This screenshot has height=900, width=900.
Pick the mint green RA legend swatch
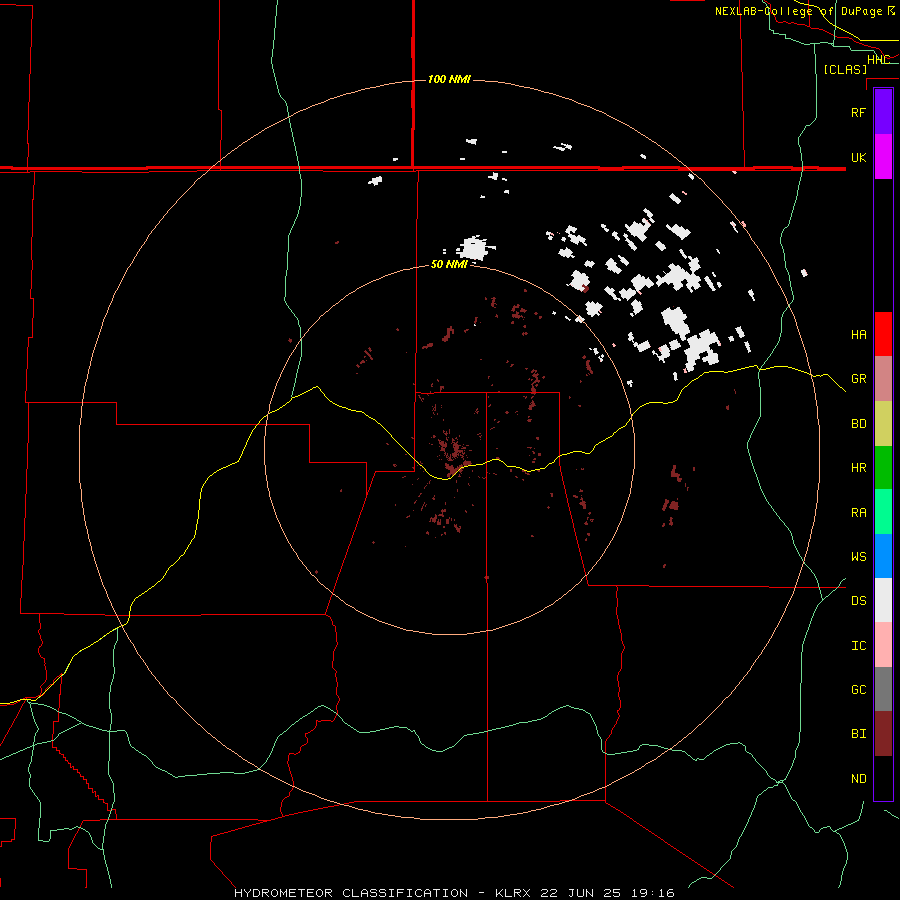(883, 512)
